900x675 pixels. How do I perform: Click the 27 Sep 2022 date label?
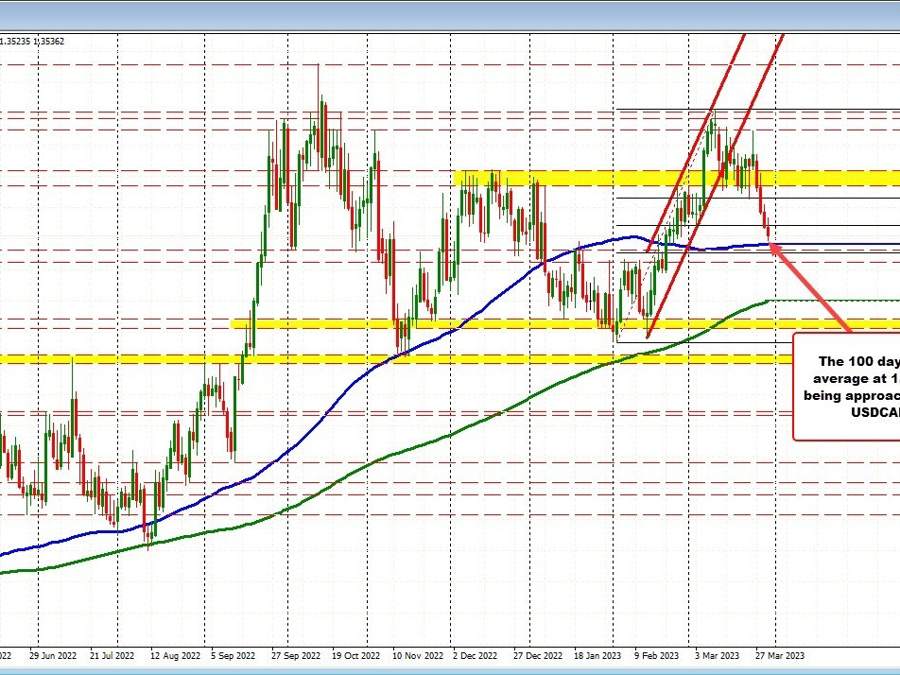point(294,656)
